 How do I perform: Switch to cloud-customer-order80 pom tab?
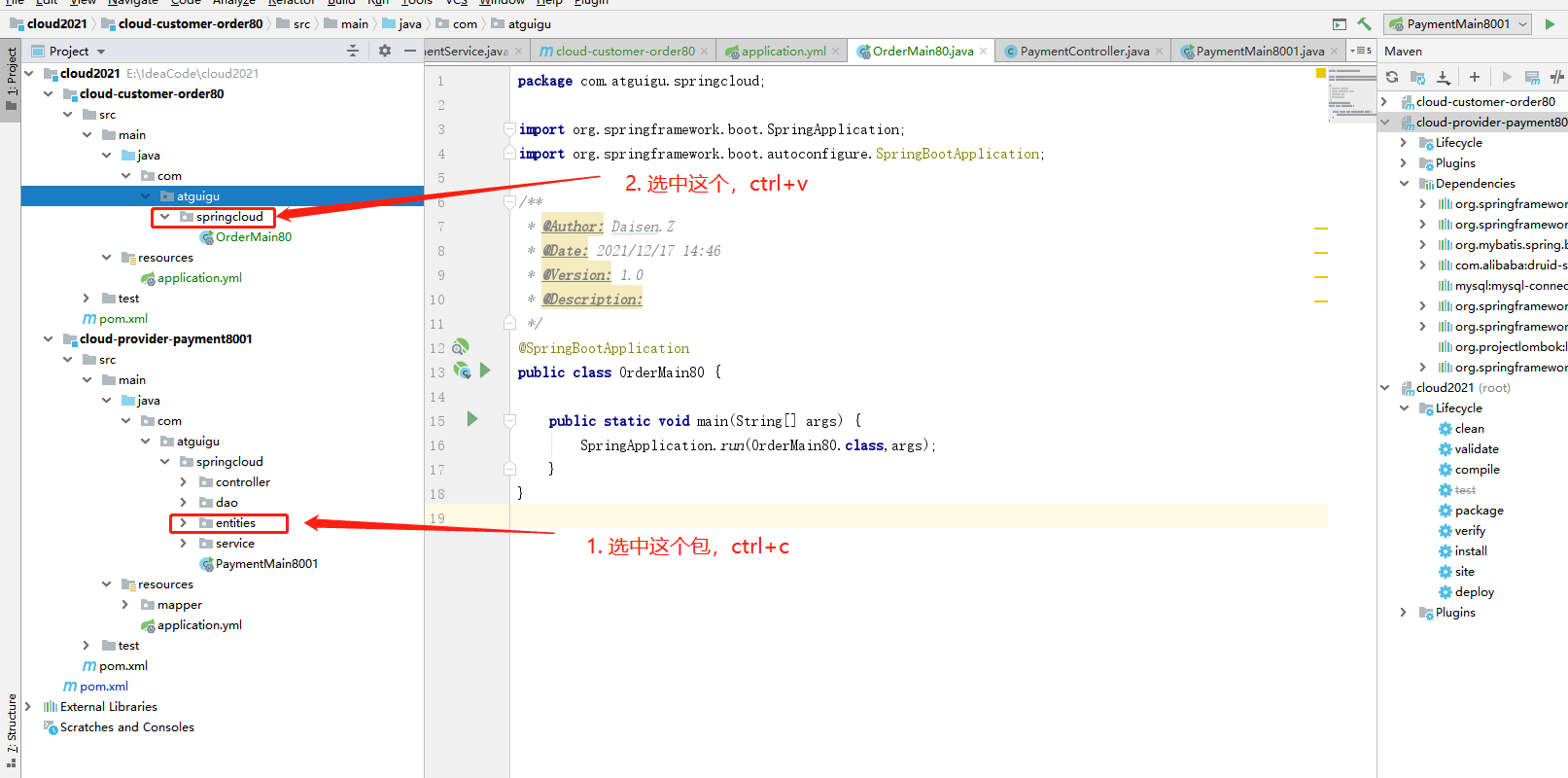point(625,51)
